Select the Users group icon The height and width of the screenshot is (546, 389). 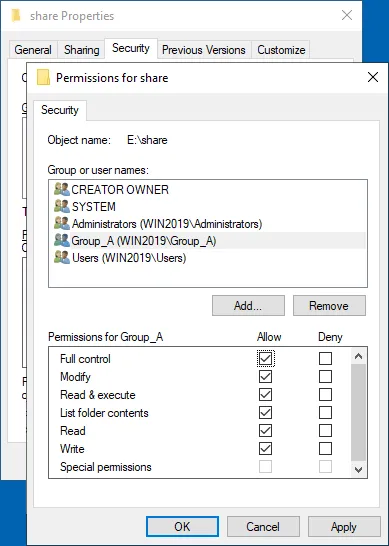(62, 258)
